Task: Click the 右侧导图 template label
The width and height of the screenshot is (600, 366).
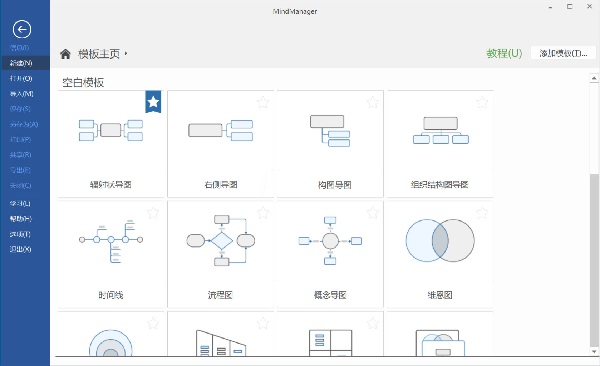Action: coord(221,185)
